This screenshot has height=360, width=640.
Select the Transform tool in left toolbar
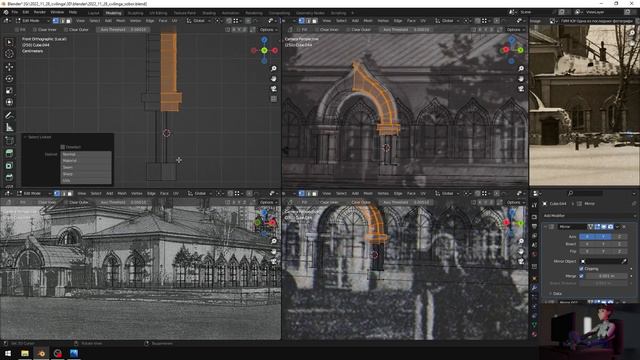(9, 102)
